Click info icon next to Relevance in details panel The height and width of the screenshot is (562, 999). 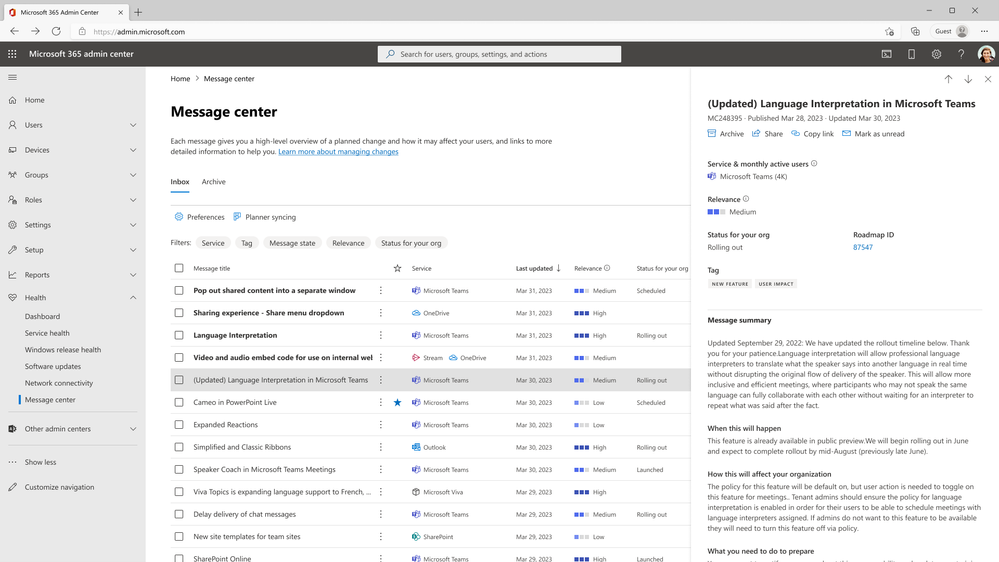point(746,199)
